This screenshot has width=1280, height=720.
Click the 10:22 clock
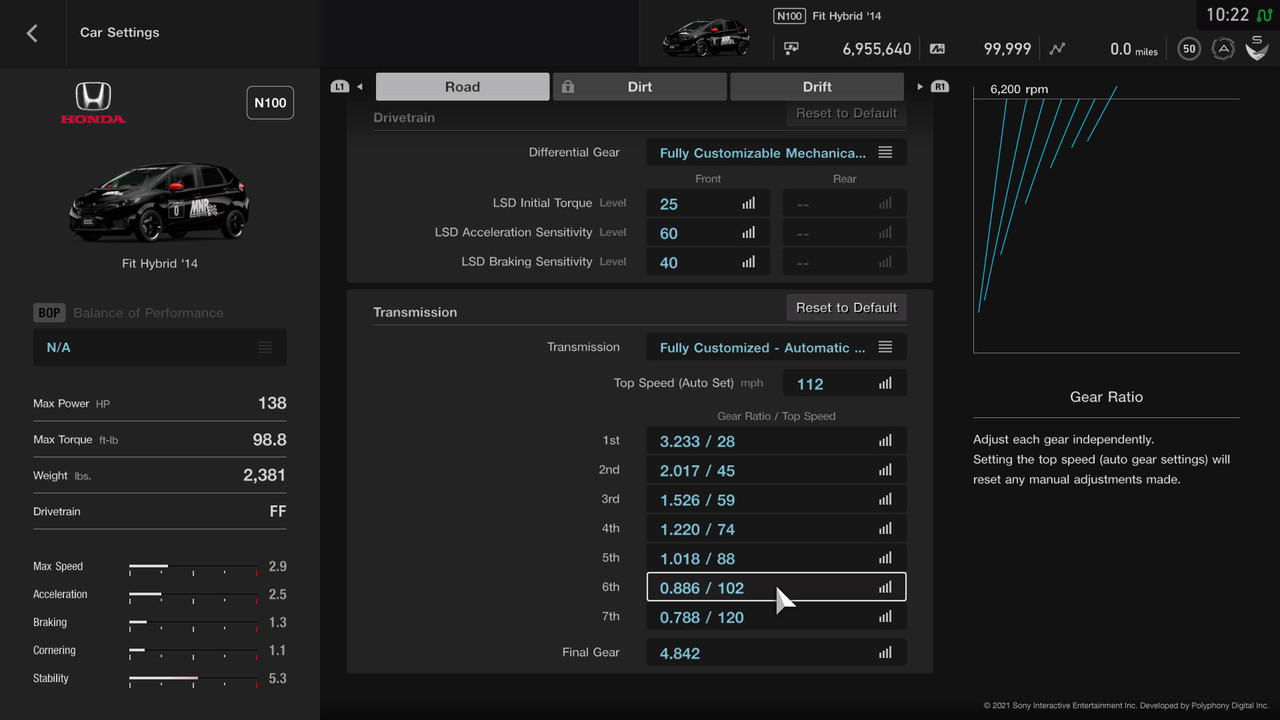pyautogui.click(x=1227, y=15)
